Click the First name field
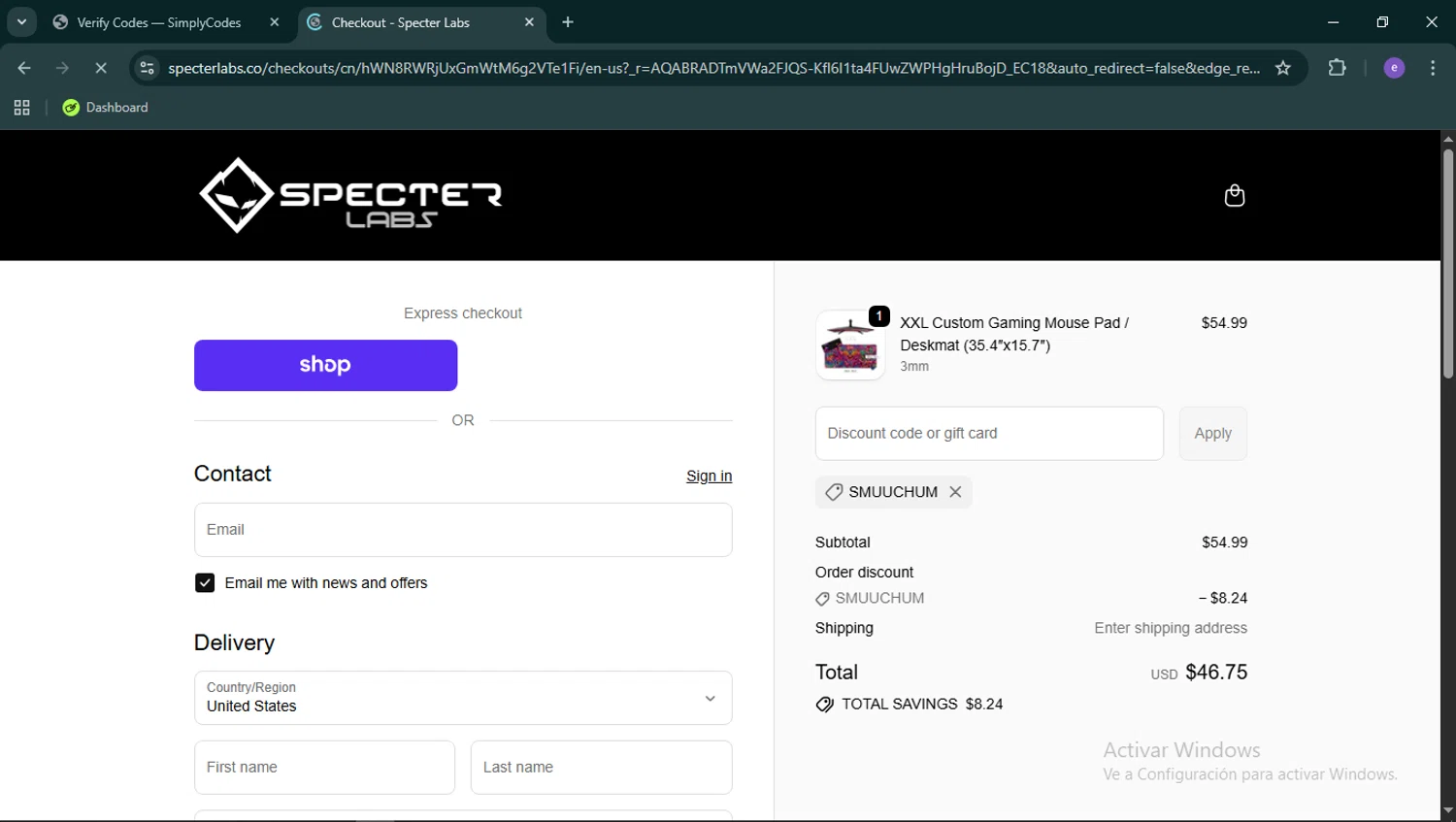Screen dimensions: 1456x822 (x=324, y=768)
